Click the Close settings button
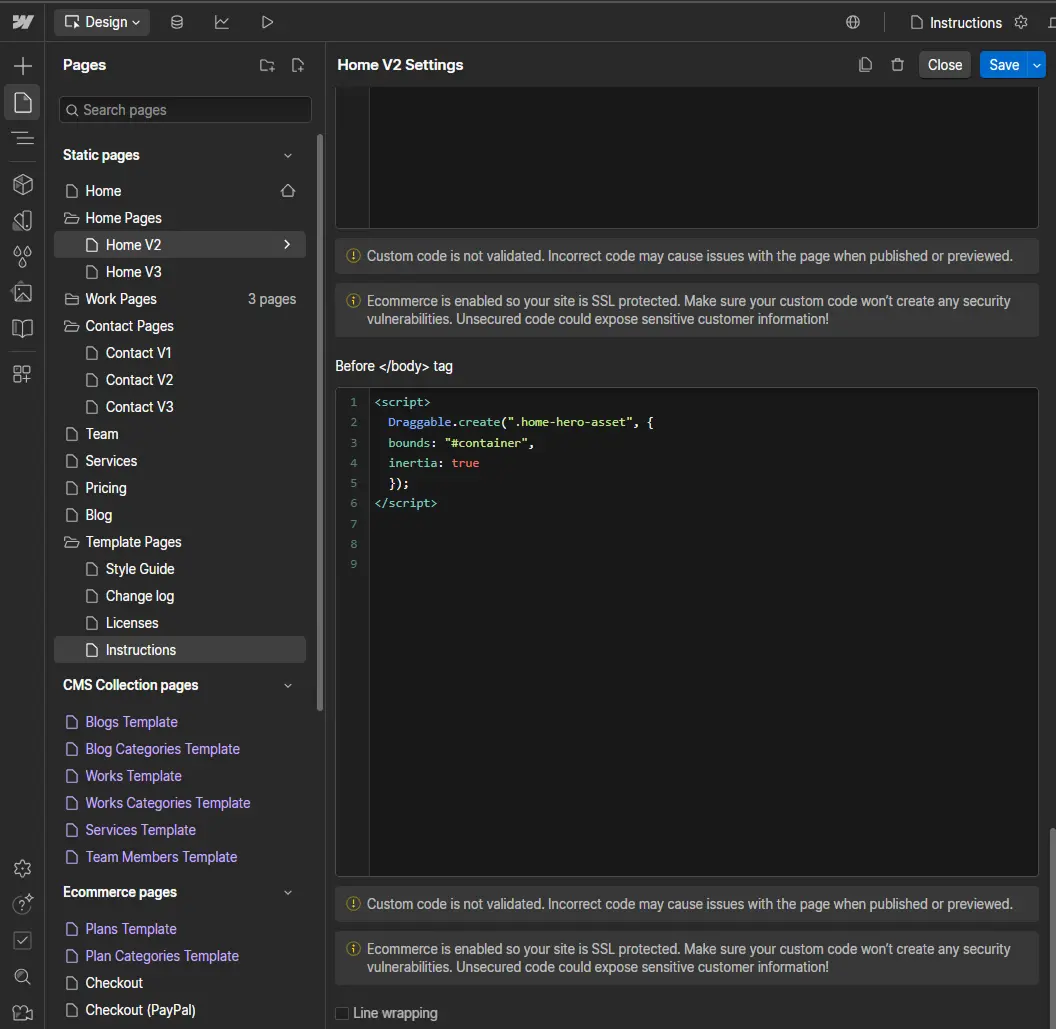The image size is (1056, 1029). (x=944, y=65)
